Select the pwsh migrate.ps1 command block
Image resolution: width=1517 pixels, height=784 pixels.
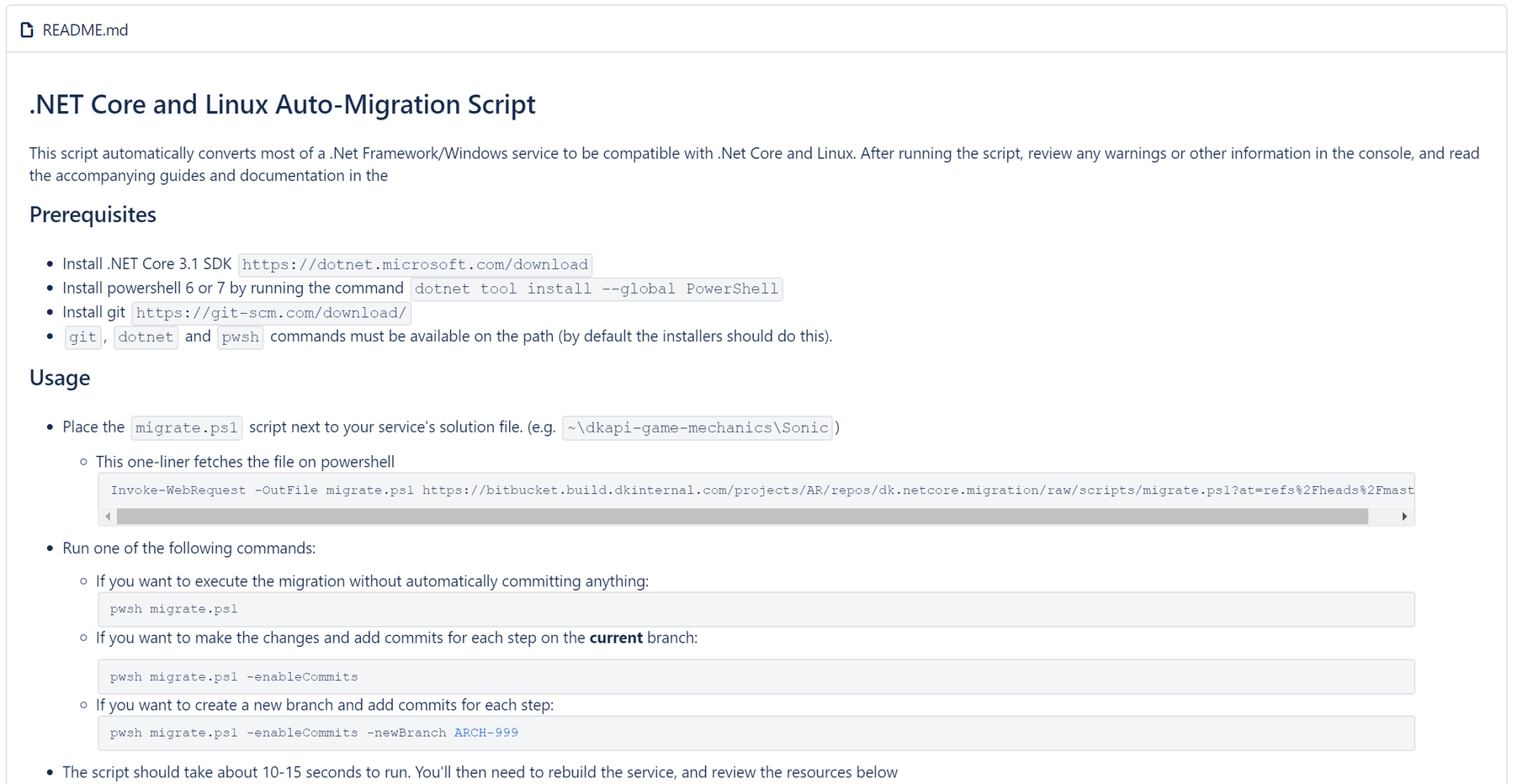coord(757,608)
